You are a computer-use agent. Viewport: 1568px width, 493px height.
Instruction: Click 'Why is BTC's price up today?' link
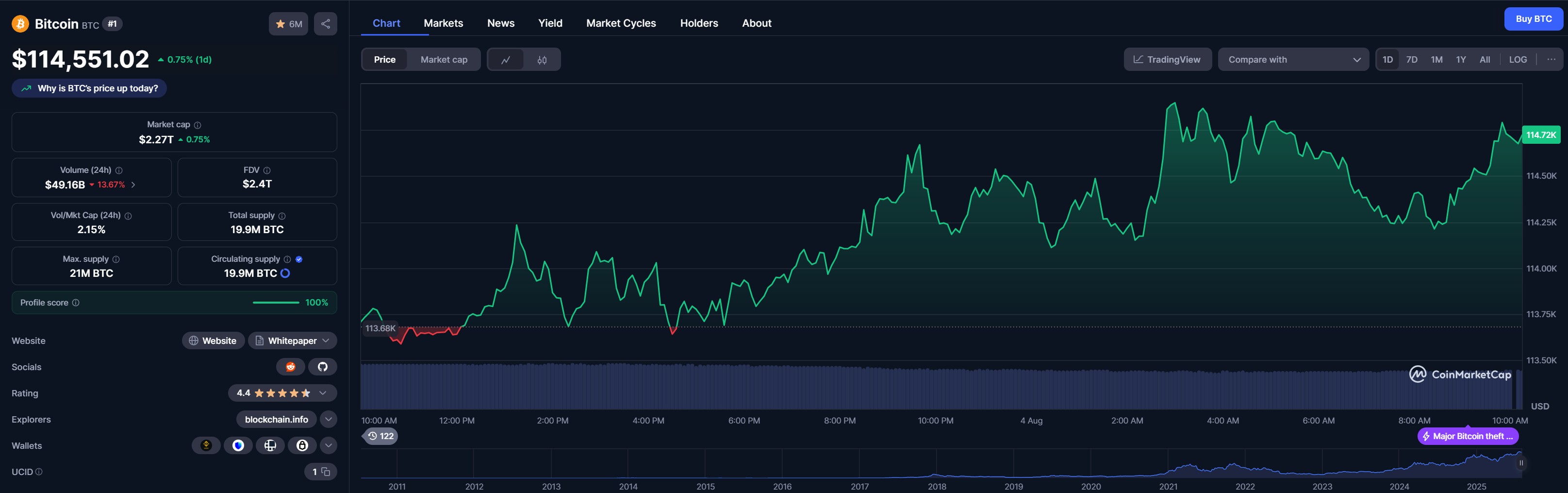[x=89, y=88]
